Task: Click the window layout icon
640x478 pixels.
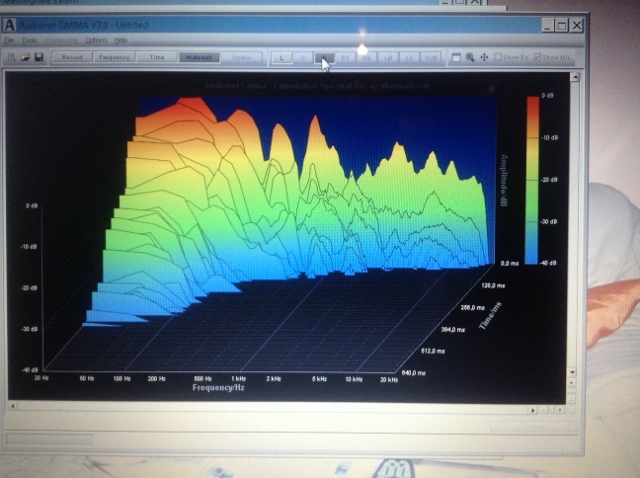Action: (456, 58)
